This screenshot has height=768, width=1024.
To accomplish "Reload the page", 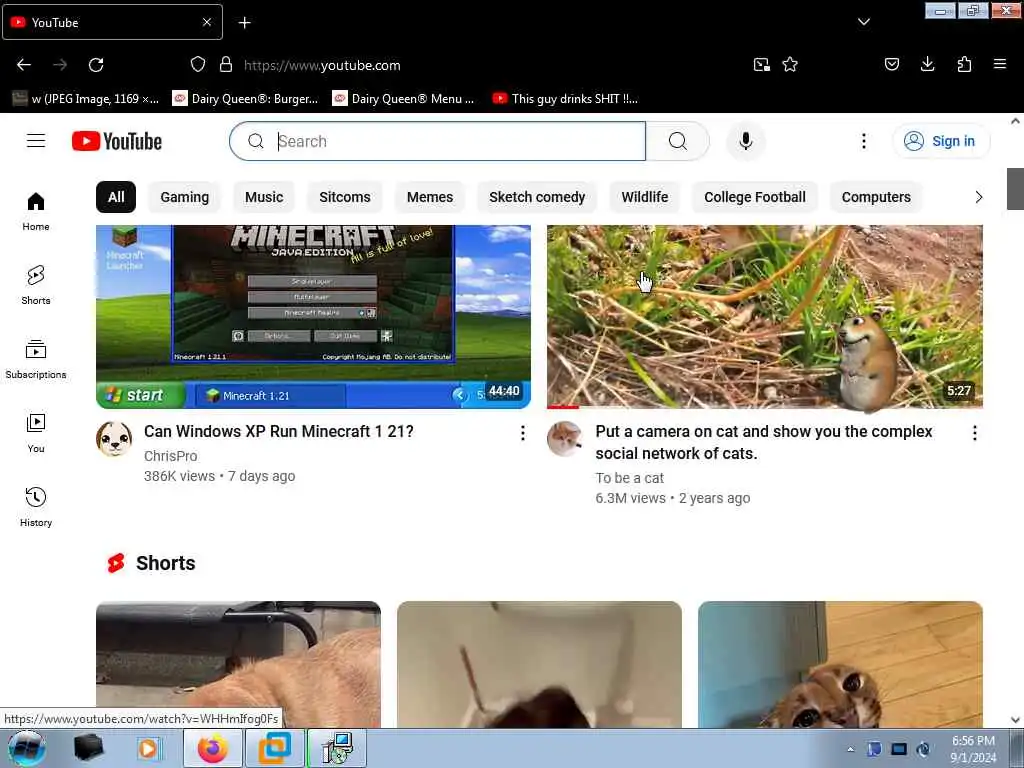I will tap(96, 65).
